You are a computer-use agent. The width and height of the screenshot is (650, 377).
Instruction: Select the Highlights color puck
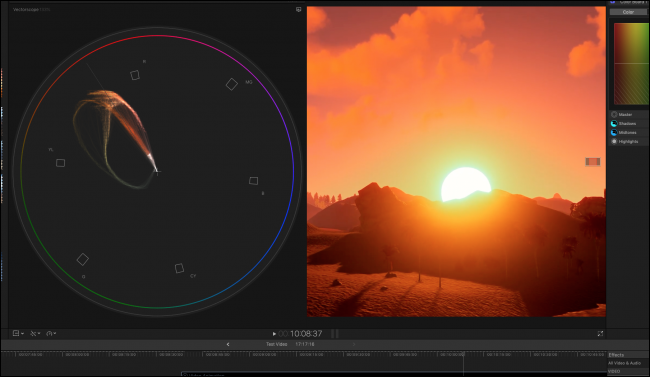pyautogui.click(x=614, y=141)
